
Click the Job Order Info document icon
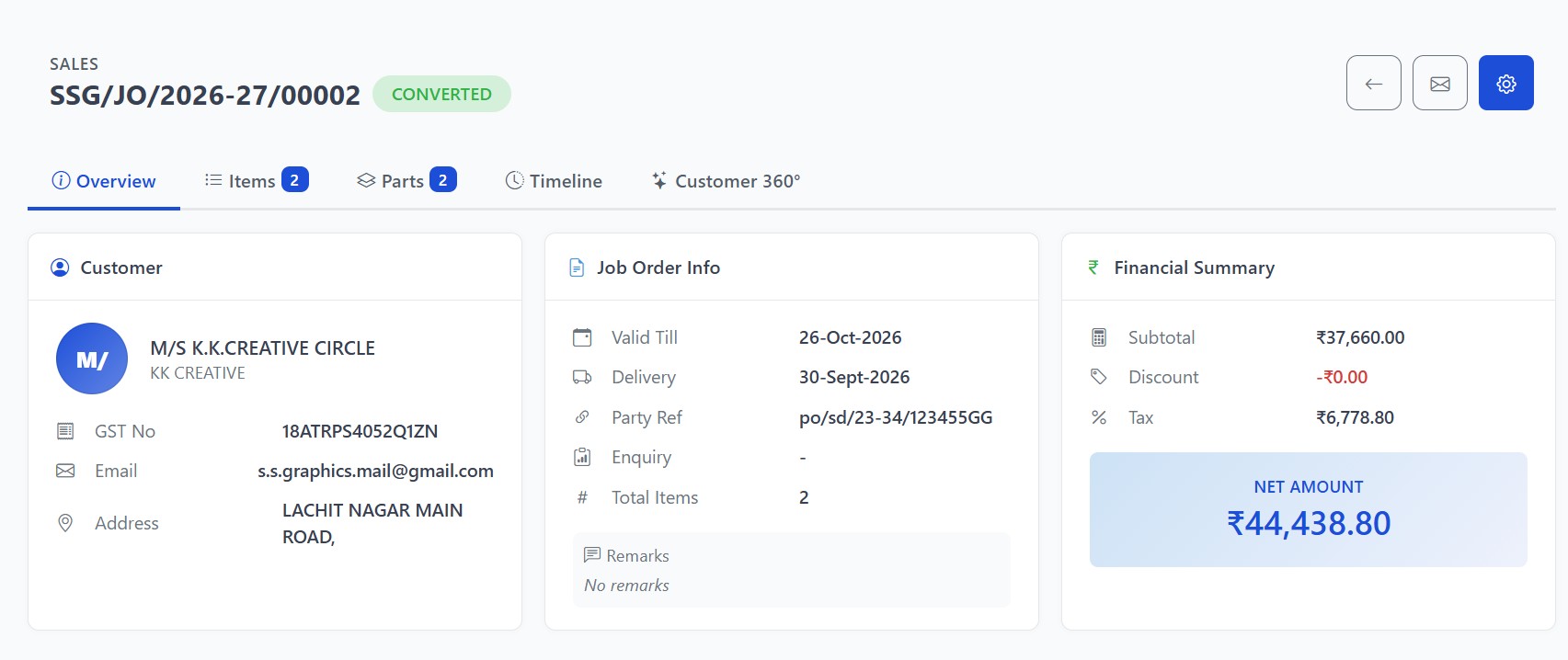[577, 267]
